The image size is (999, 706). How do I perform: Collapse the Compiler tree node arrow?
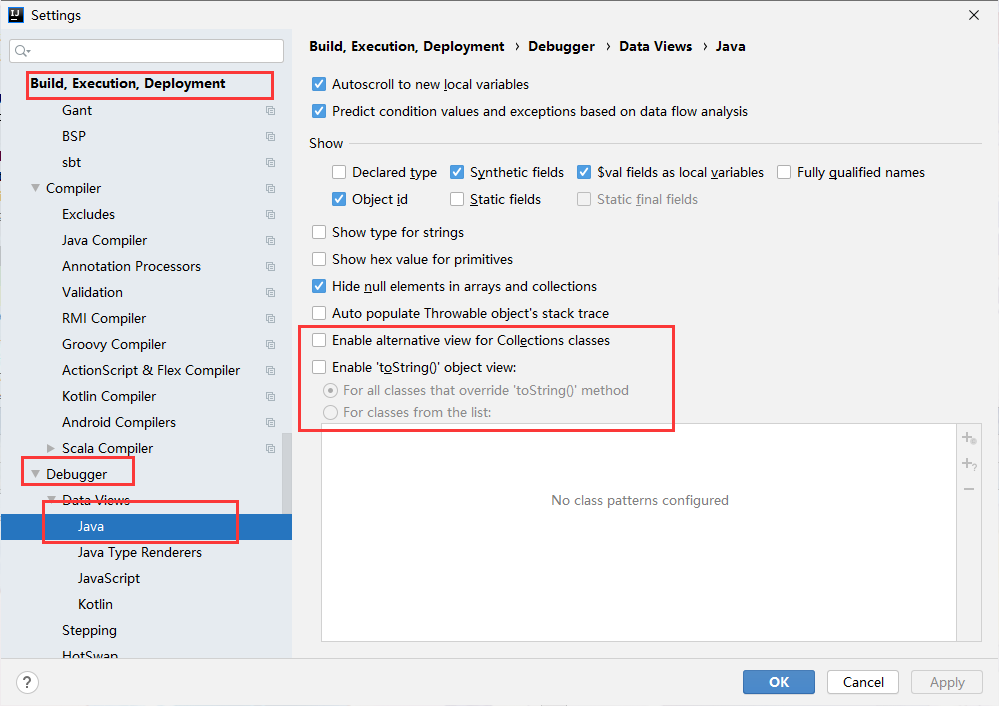[x=36, y=189]
